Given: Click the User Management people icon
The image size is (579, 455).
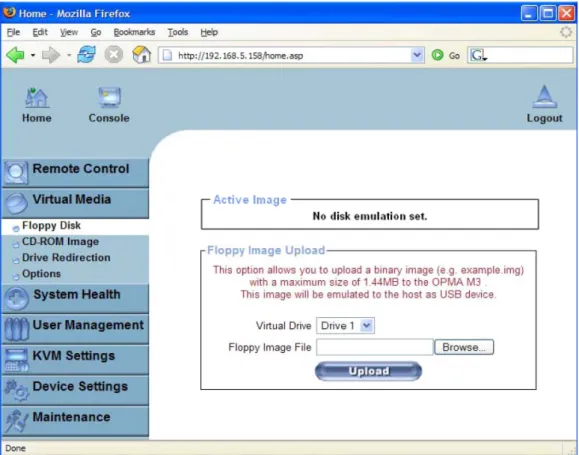Looking at the screenshot, I should 16,329.
